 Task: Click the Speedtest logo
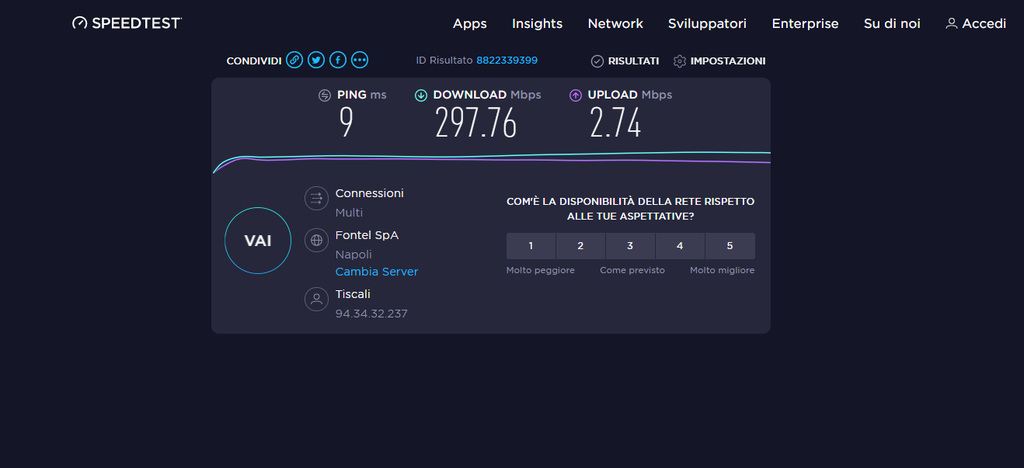127,23
